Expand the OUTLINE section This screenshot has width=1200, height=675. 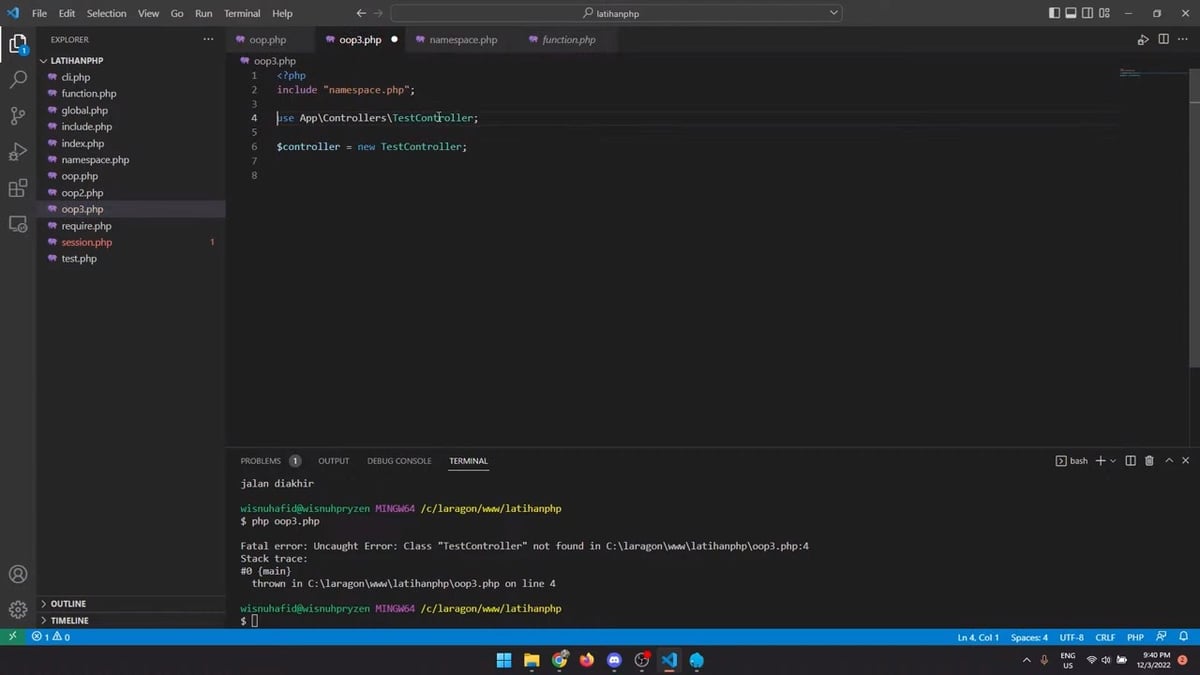[70, 603]
